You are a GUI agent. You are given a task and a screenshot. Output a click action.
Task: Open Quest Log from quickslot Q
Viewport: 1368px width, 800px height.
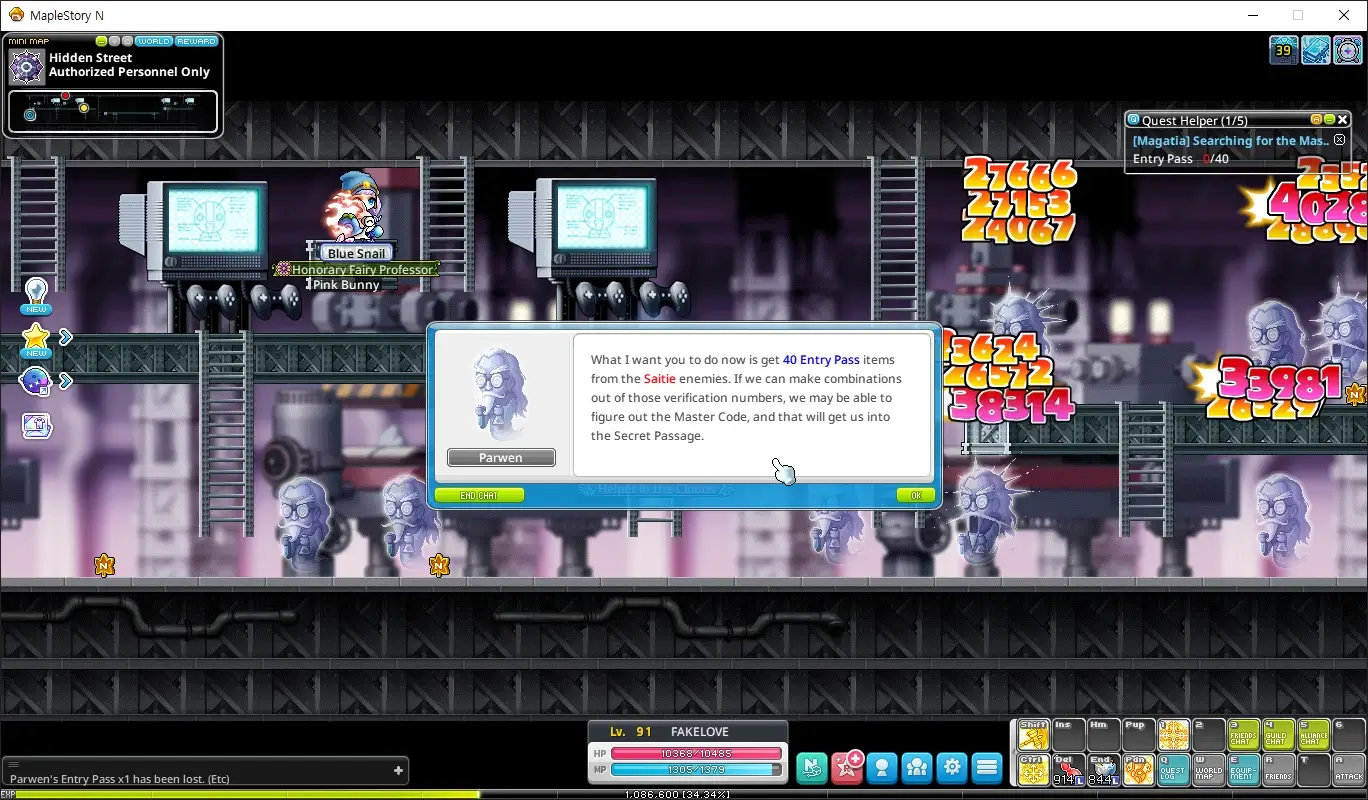[1174, 769]
